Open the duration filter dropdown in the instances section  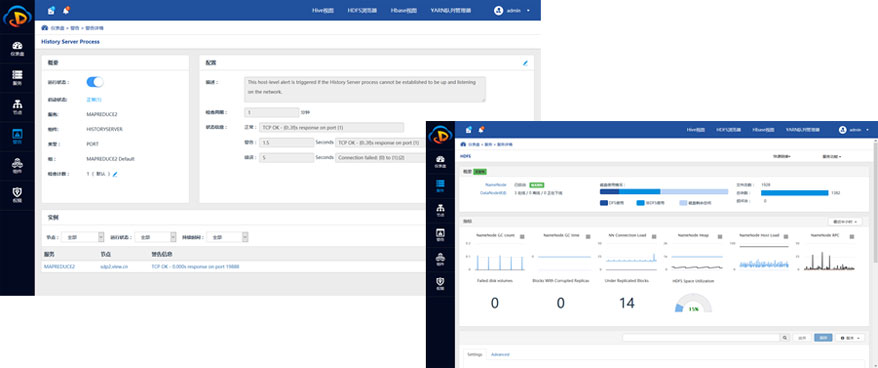227,237
